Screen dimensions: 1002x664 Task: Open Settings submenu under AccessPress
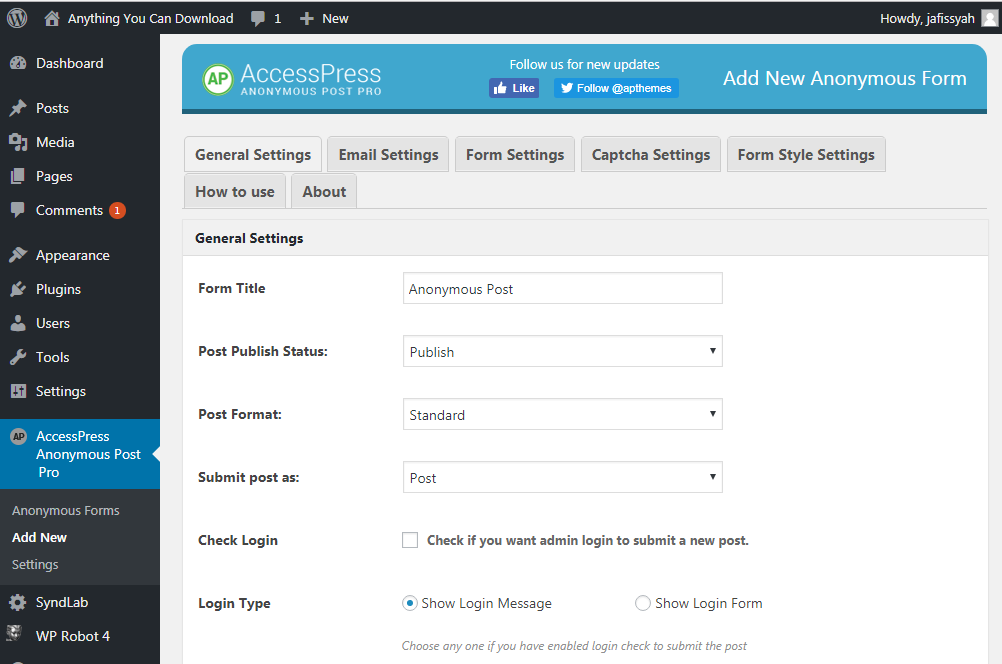tap(35, 564)
